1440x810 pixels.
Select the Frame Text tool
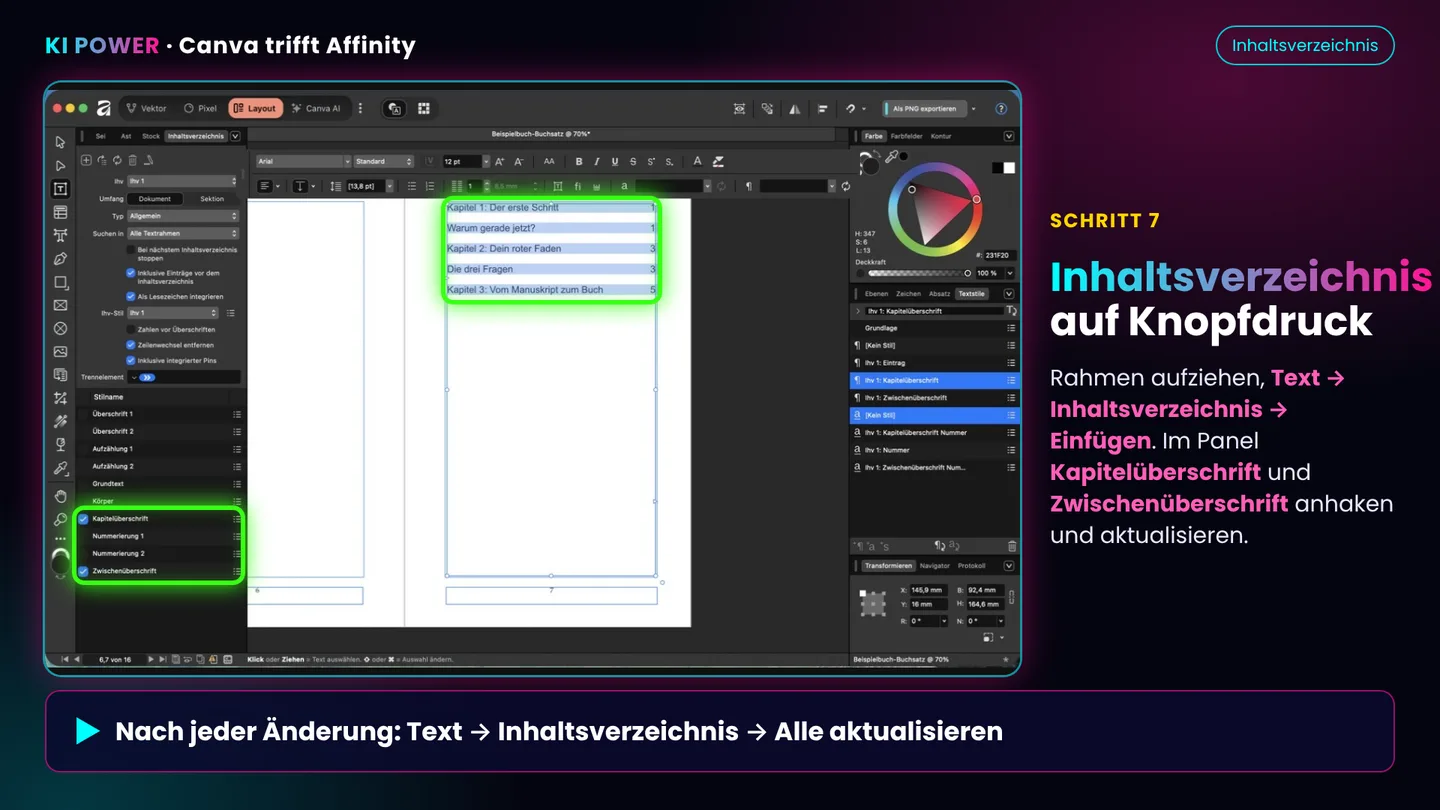[60, 189]
